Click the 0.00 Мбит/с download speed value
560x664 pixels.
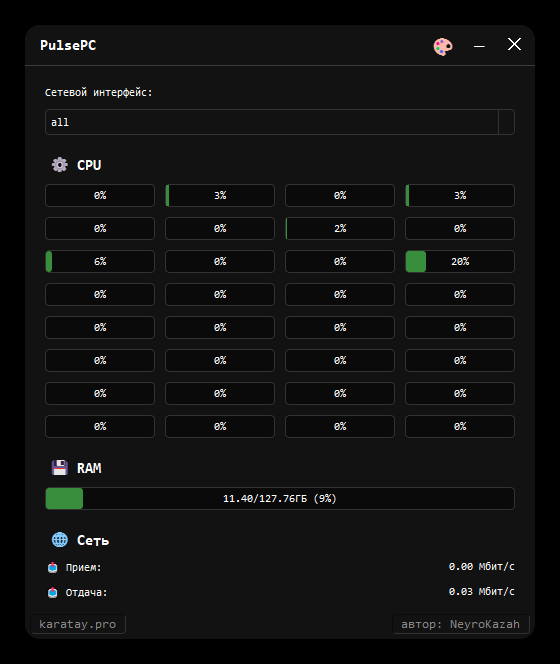(x=482, y=567)
